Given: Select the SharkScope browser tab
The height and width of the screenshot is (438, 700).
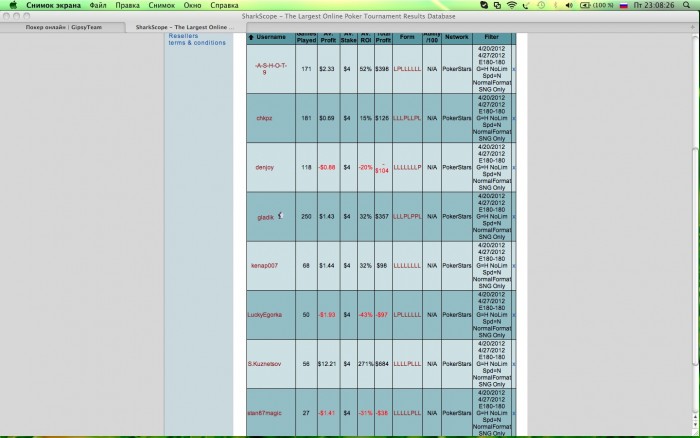Looking at the screenshot, I should pyautogui.click(x=185, y=27).
